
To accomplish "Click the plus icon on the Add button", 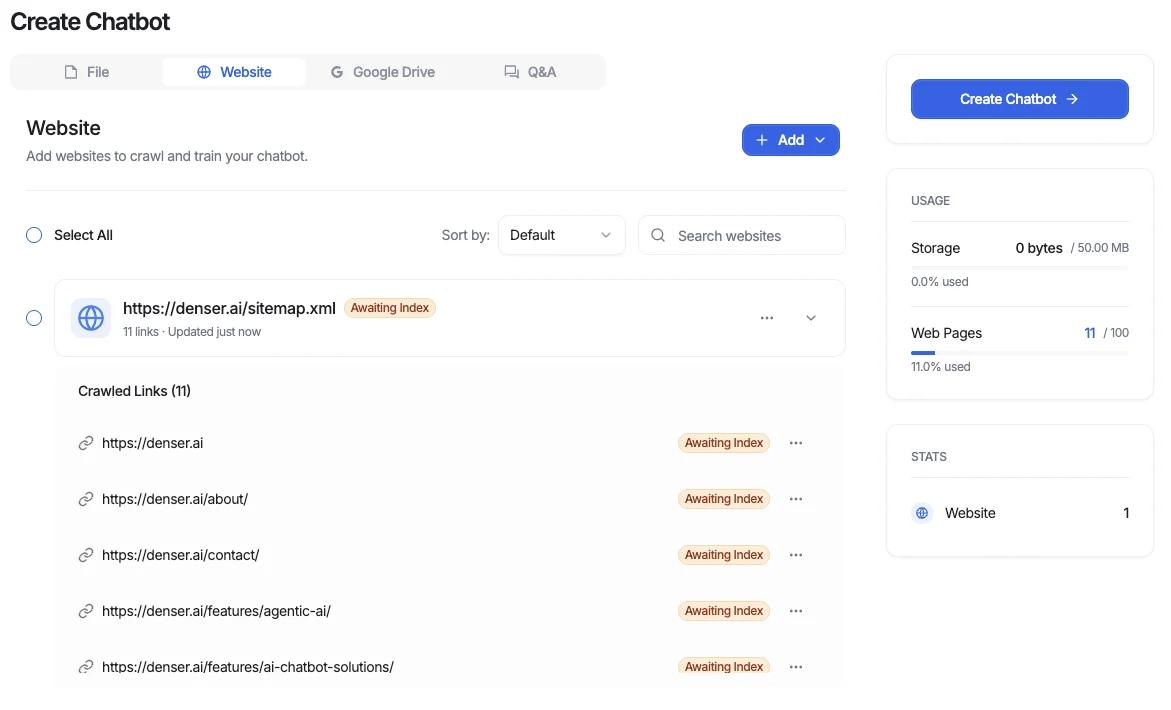I will point(761,140).
